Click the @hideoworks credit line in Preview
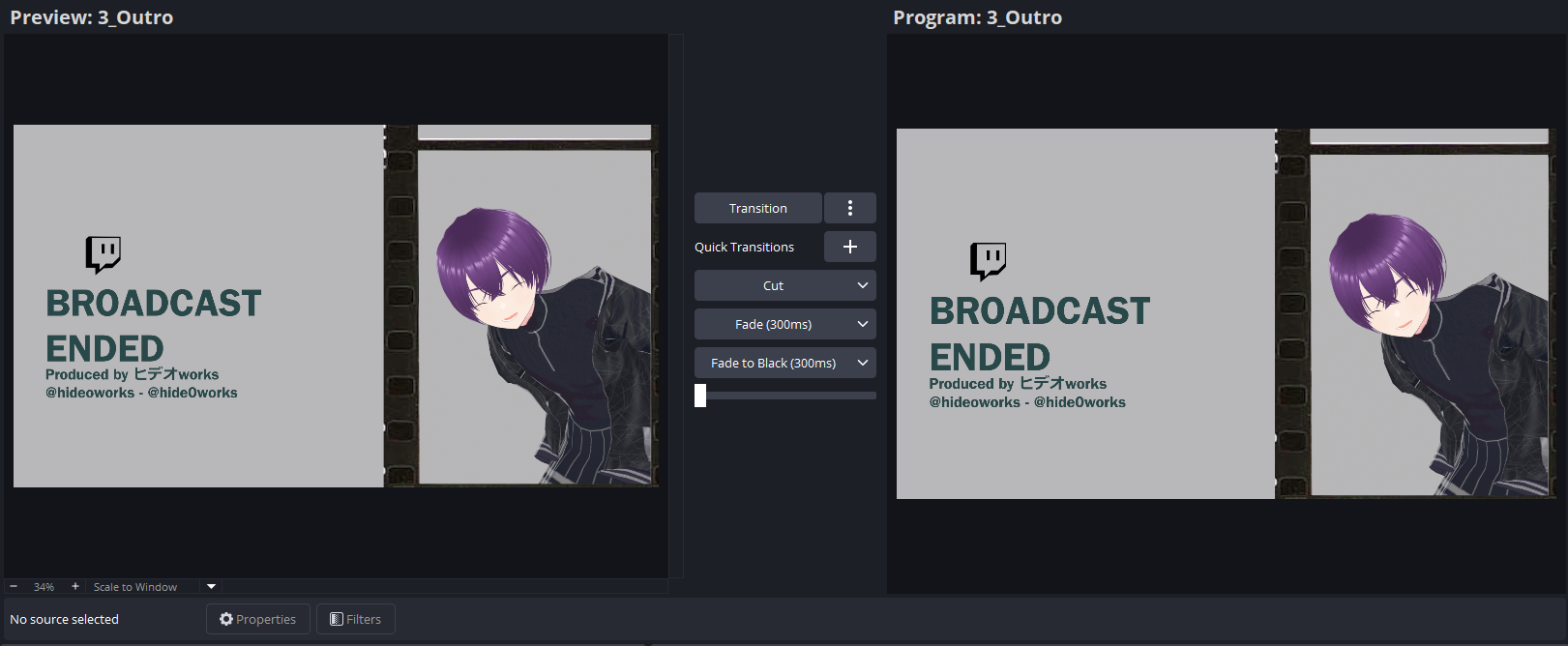The height and width of the screenshot is (646, 1568). [141, 393]
